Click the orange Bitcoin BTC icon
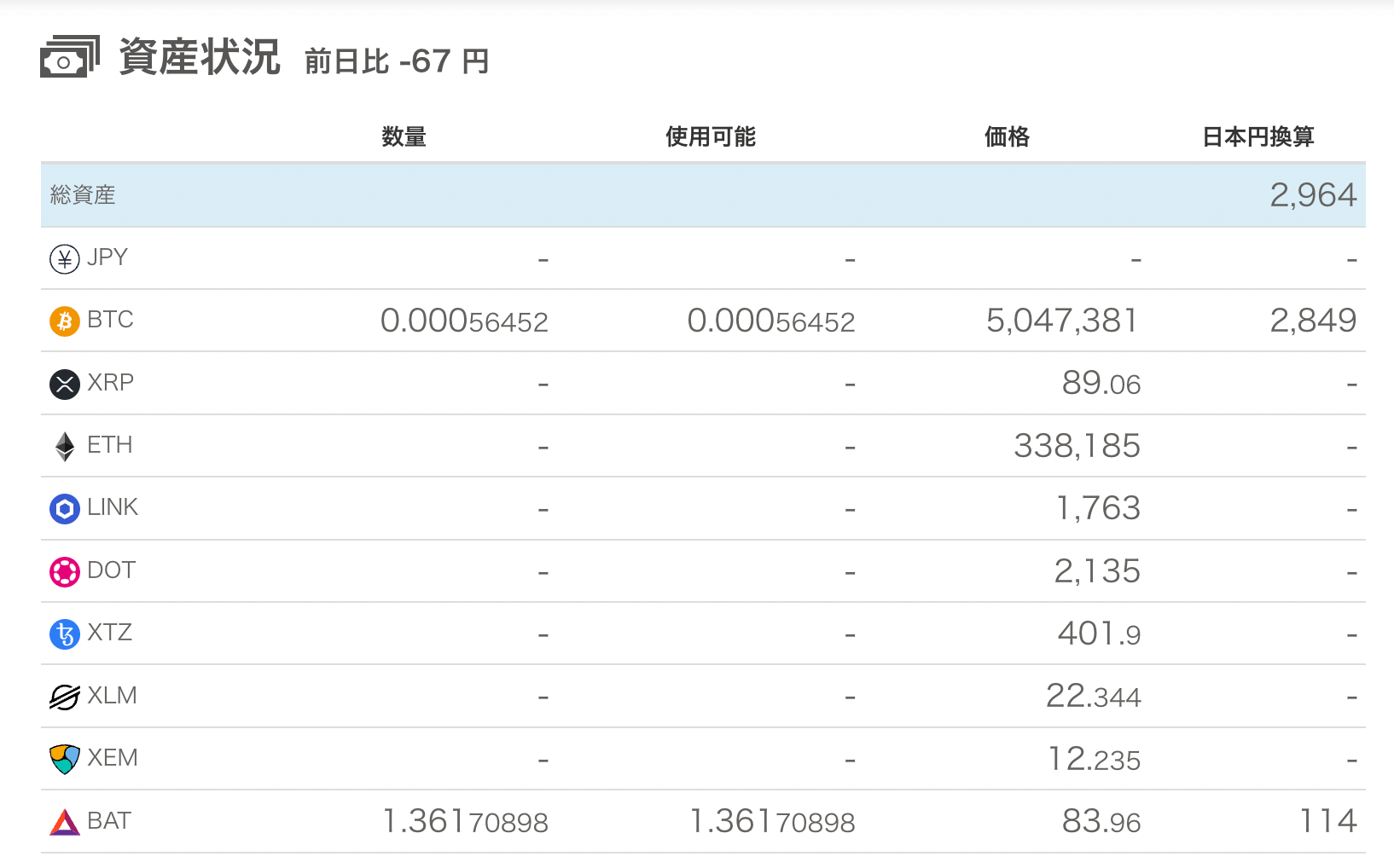1394x868 pixels. tap(65, 321)
